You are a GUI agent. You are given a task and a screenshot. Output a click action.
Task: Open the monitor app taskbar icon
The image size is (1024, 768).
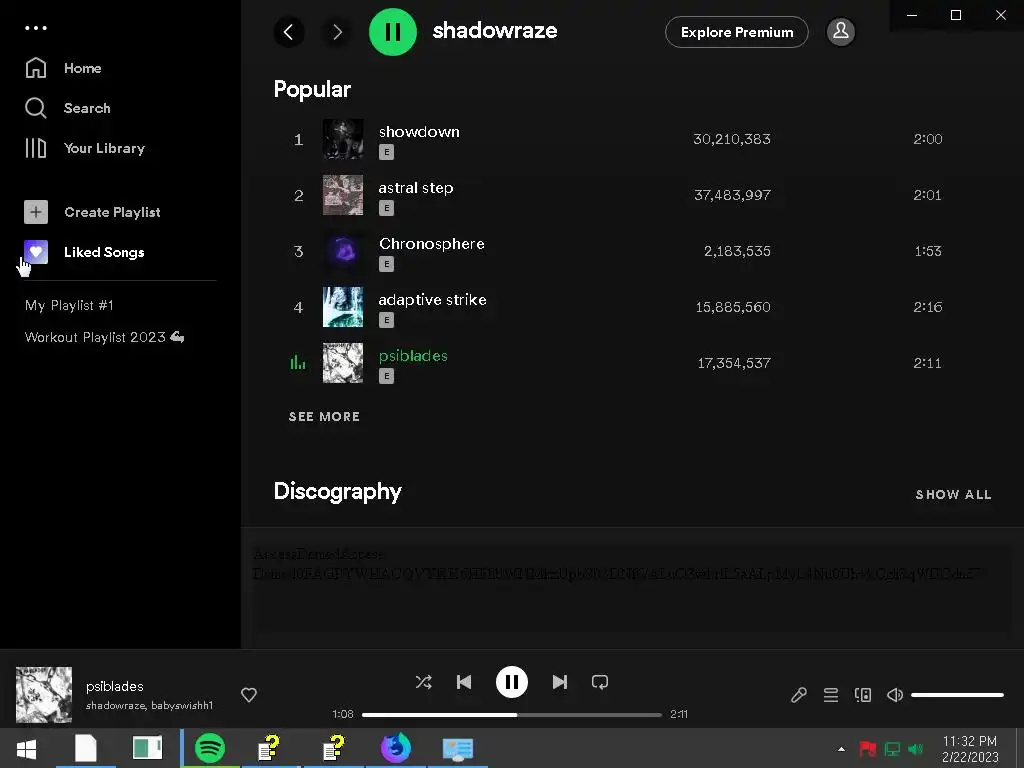click(458, 749)
